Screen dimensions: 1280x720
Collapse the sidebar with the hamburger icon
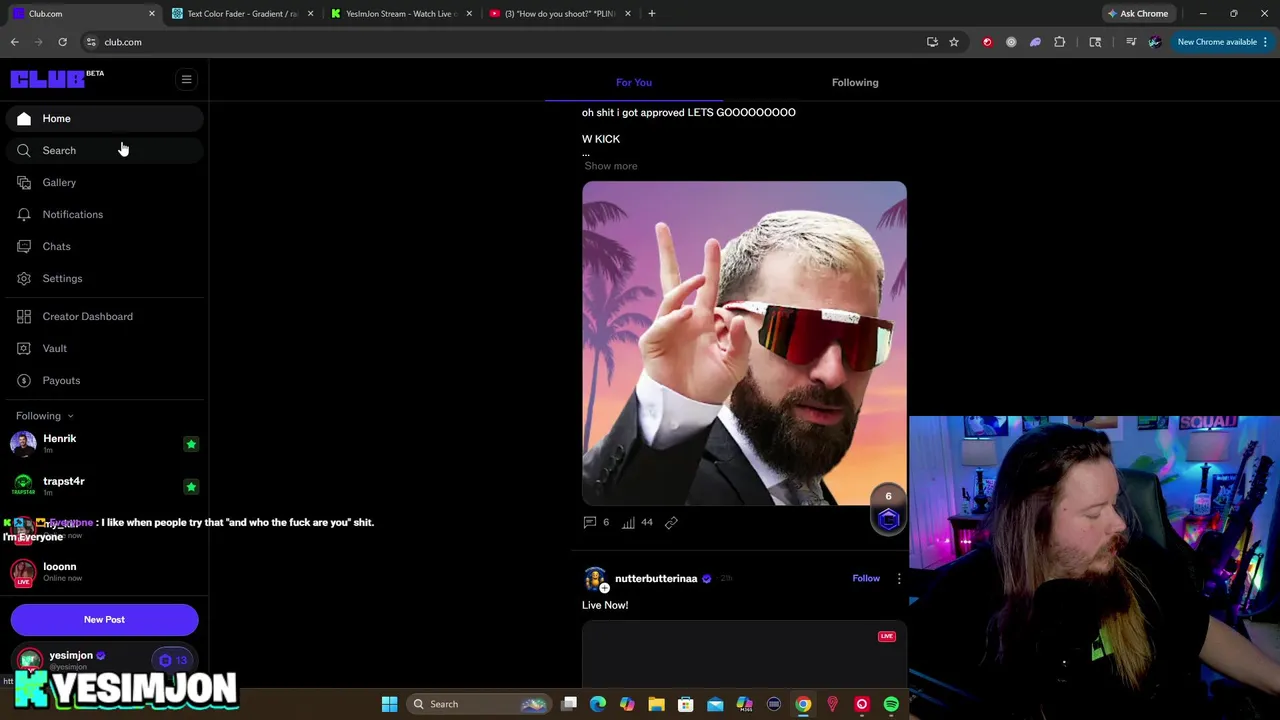click(186, 79)
